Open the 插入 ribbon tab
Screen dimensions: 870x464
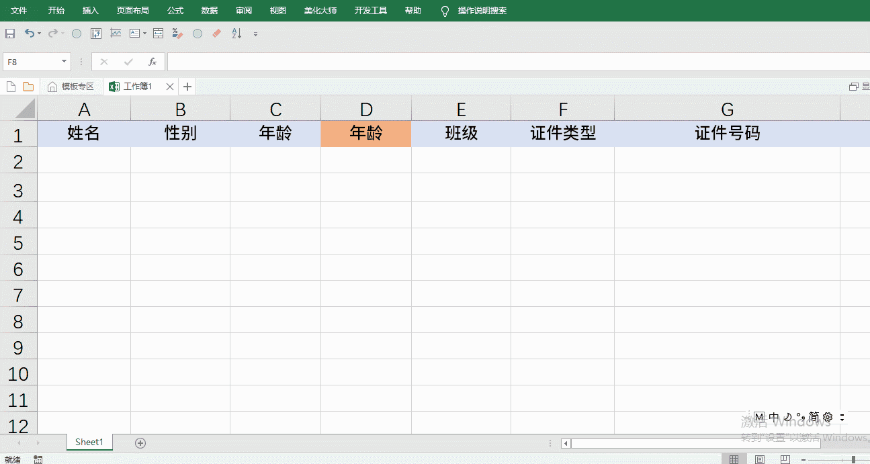(x=91, y=10)
